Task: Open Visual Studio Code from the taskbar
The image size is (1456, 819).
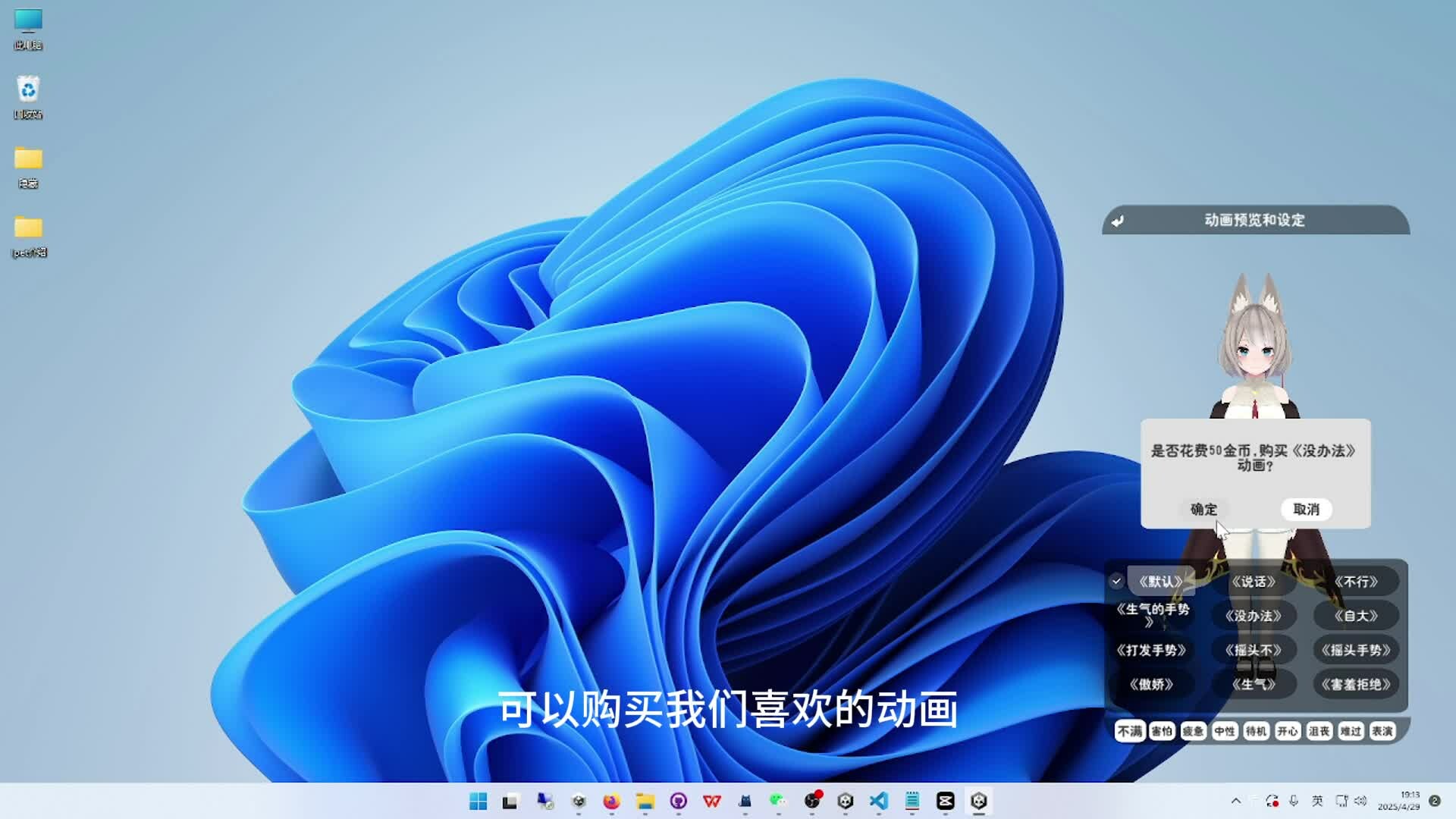Action: point(878,801)
